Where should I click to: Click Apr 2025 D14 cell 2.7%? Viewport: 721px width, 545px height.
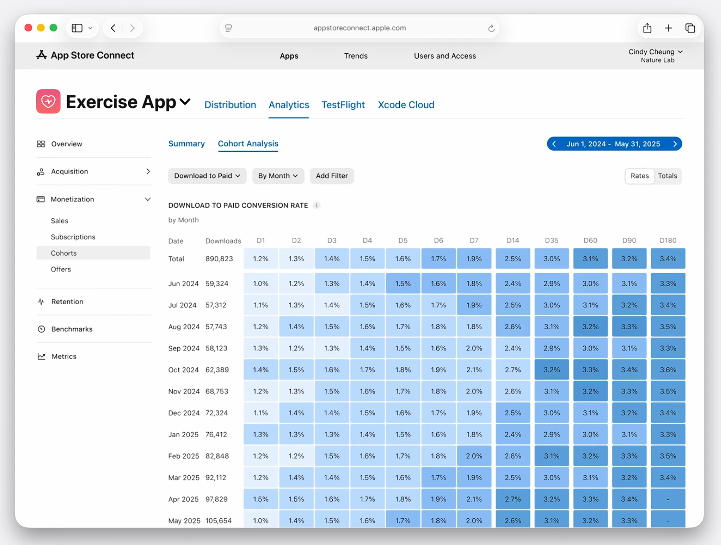pyautogui.click(x=513, y=499)
